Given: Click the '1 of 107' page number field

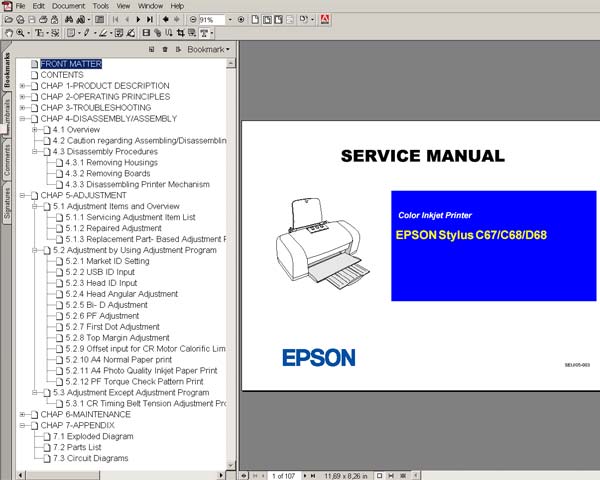Looking at the screenshot, I should coord(284,476).
